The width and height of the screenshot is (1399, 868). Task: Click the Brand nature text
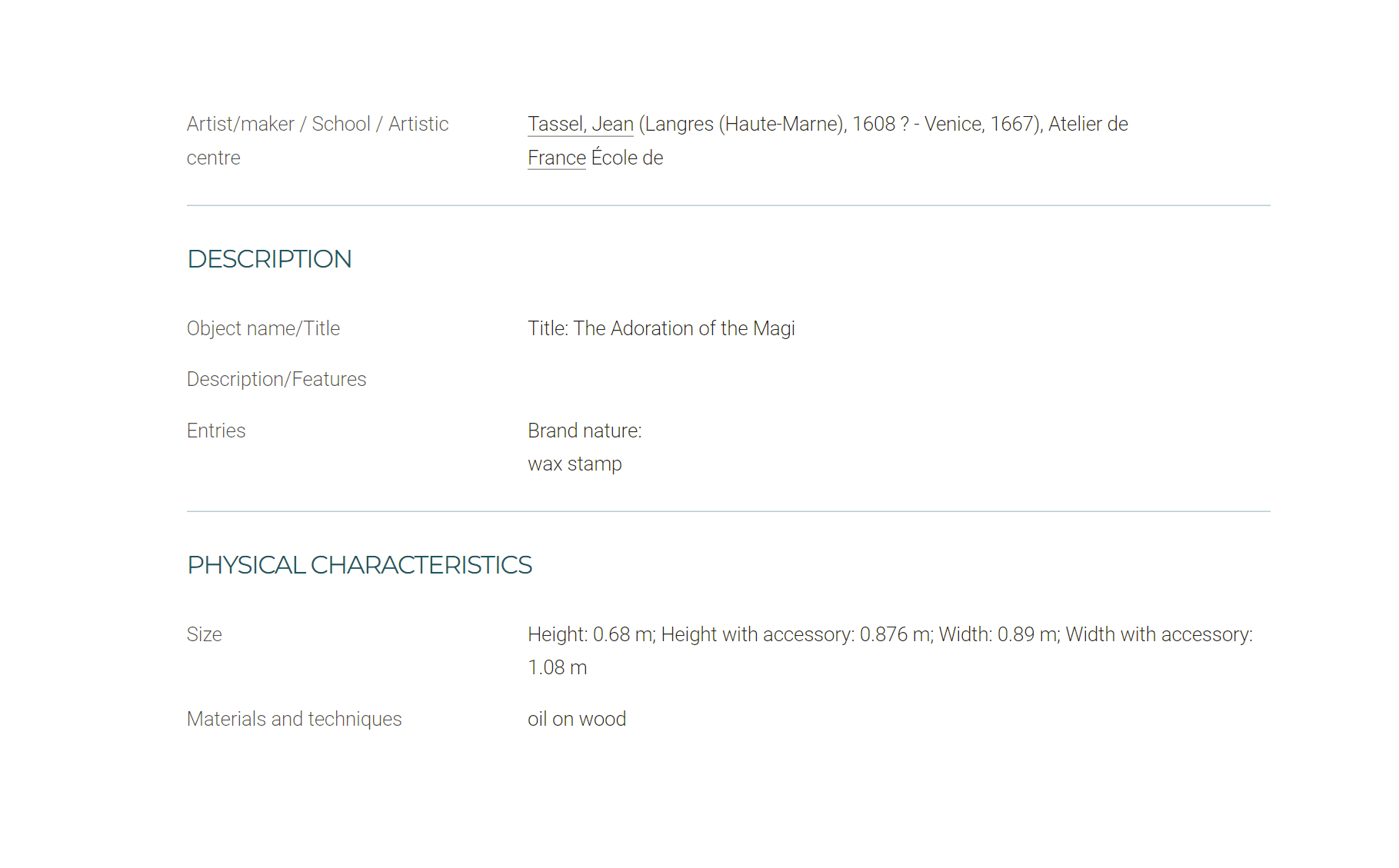tap(585, 431)
